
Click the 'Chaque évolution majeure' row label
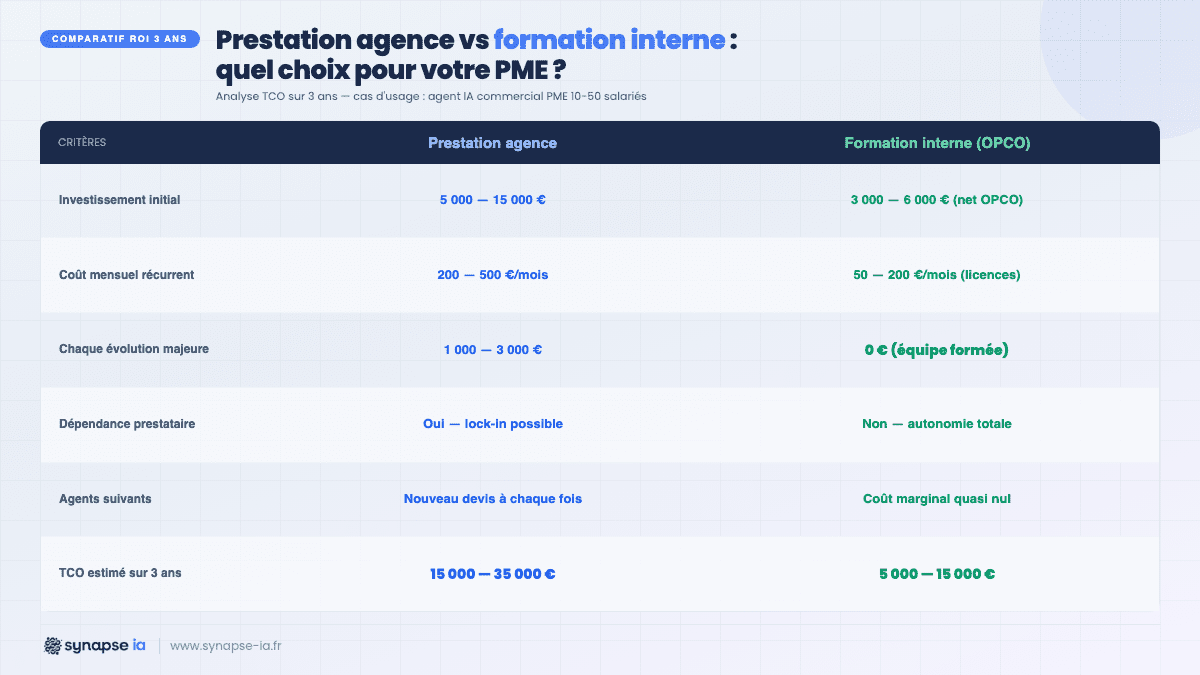(x=134, y=349)
